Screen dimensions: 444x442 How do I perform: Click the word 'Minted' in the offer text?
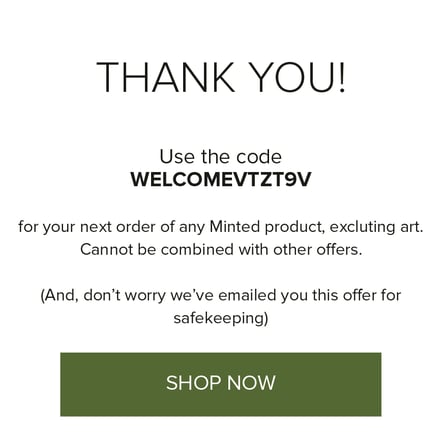[234, 227]
